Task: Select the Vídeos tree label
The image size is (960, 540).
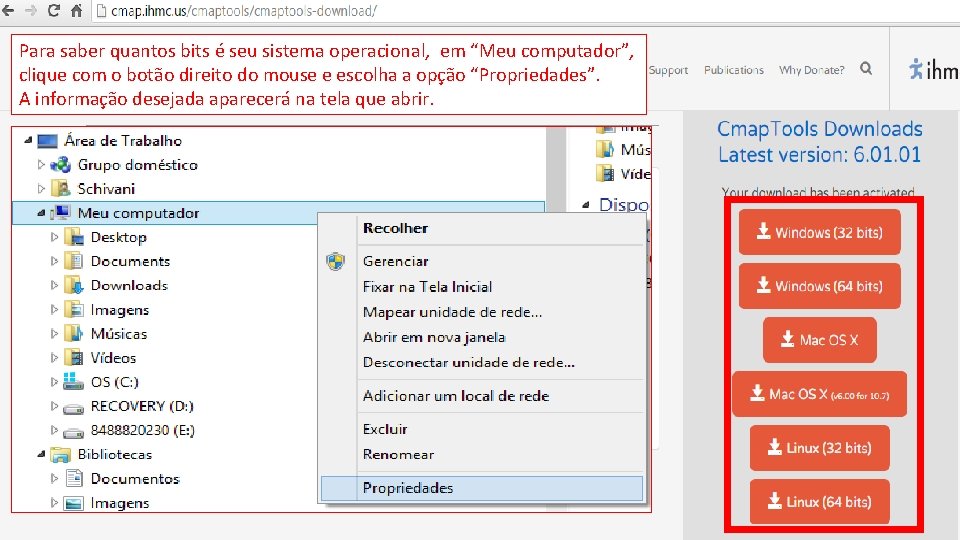Action: coord(113,358)
